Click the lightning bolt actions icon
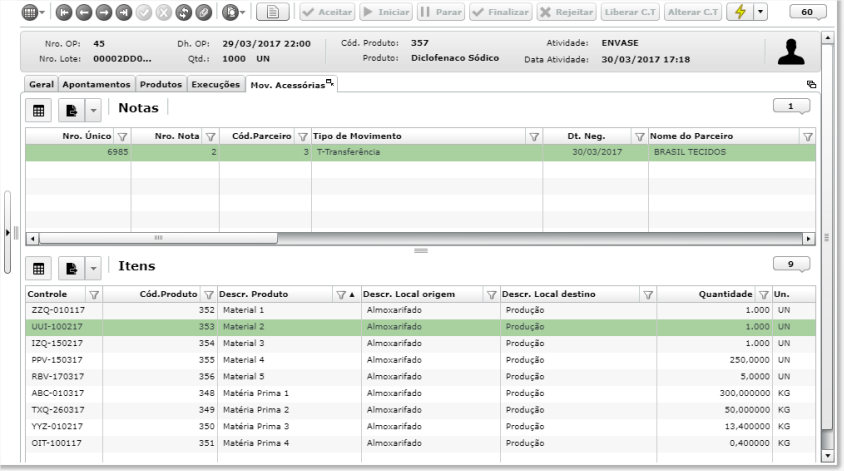844x471 pixels. point(740,12)
